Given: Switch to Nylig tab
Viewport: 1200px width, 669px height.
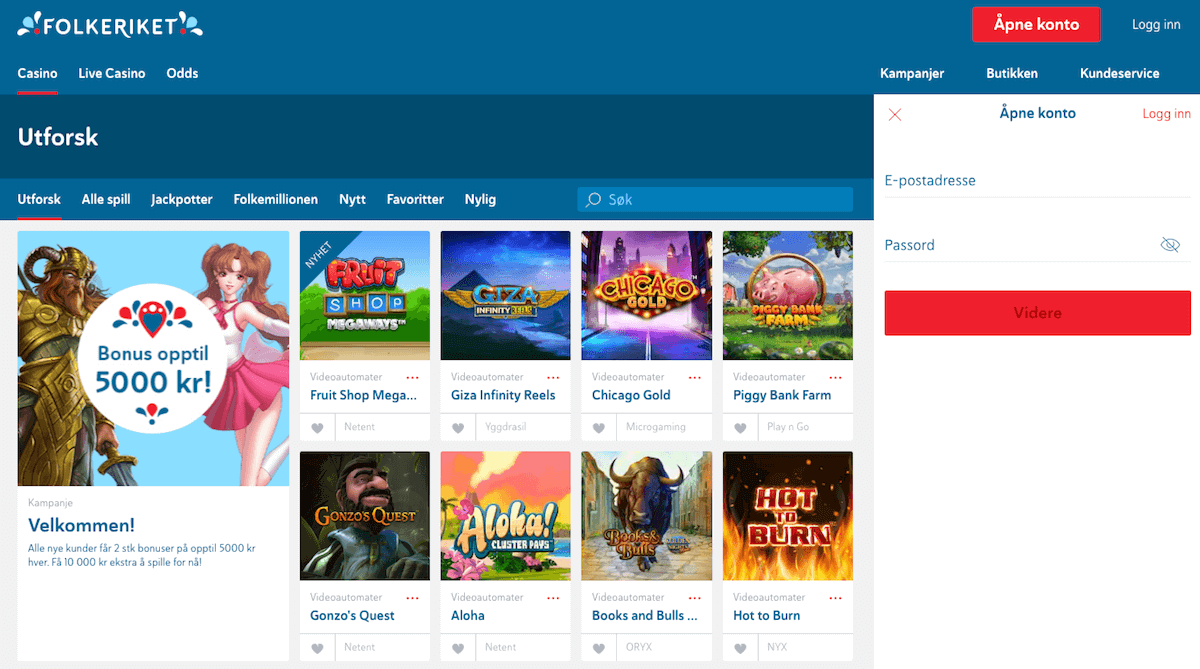Looking at the screenshot, I should (x=480, y=199).
